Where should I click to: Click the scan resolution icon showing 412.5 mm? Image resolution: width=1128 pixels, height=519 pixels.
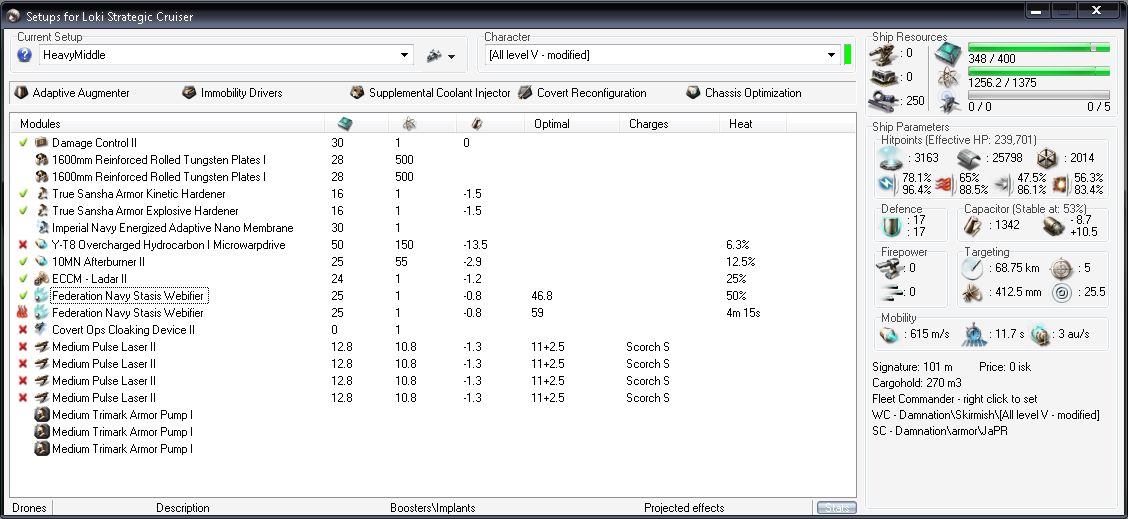(972, 292)
